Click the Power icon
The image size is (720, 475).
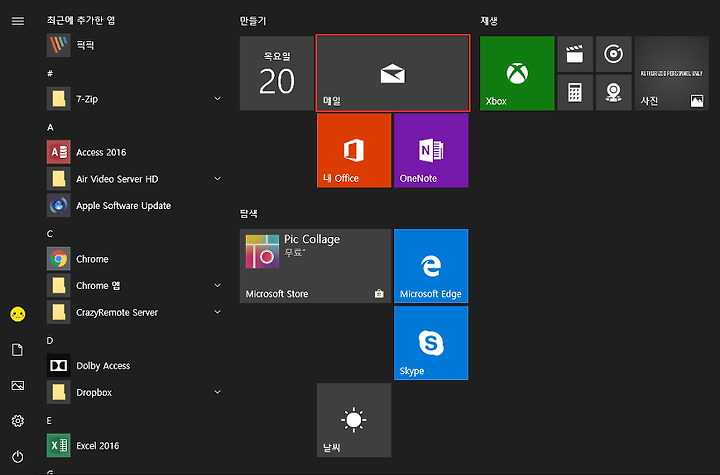17,457
